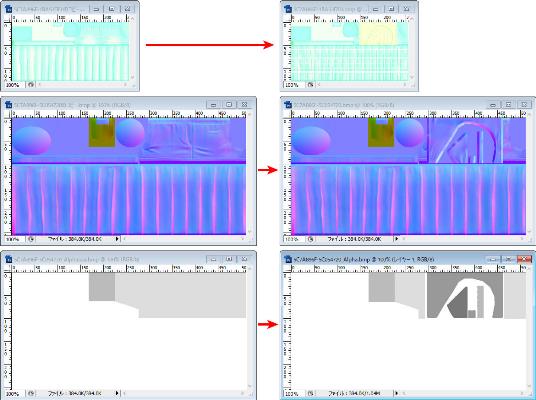Maximize the normal map window showing the arch detail
This screenshot has height=400, width=536.
(x=508, y=105)
